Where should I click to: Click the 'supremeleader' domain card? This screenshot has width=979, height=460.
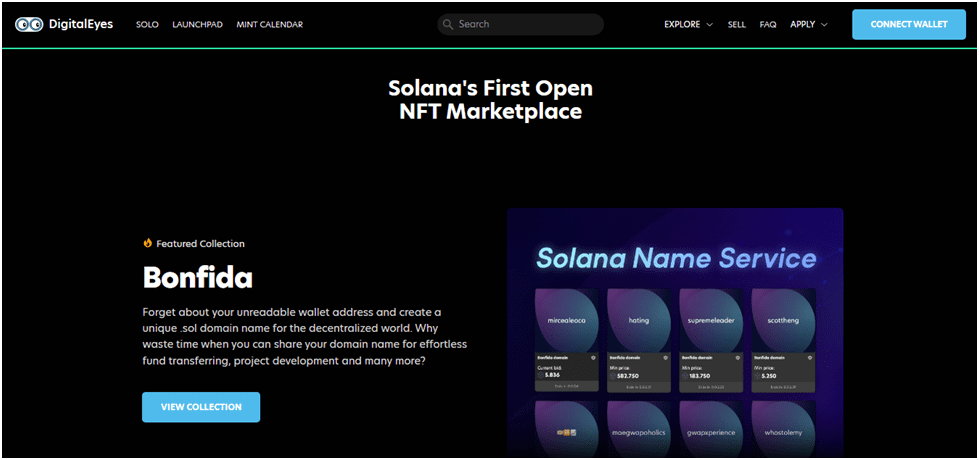(x=711, y=340)
